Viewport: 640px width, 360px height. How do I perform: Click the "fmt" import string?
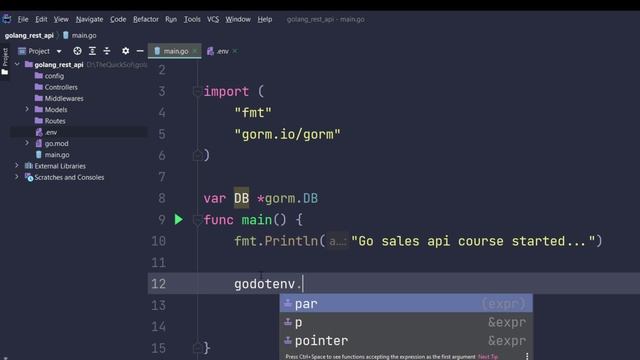[x=253, y=113]
